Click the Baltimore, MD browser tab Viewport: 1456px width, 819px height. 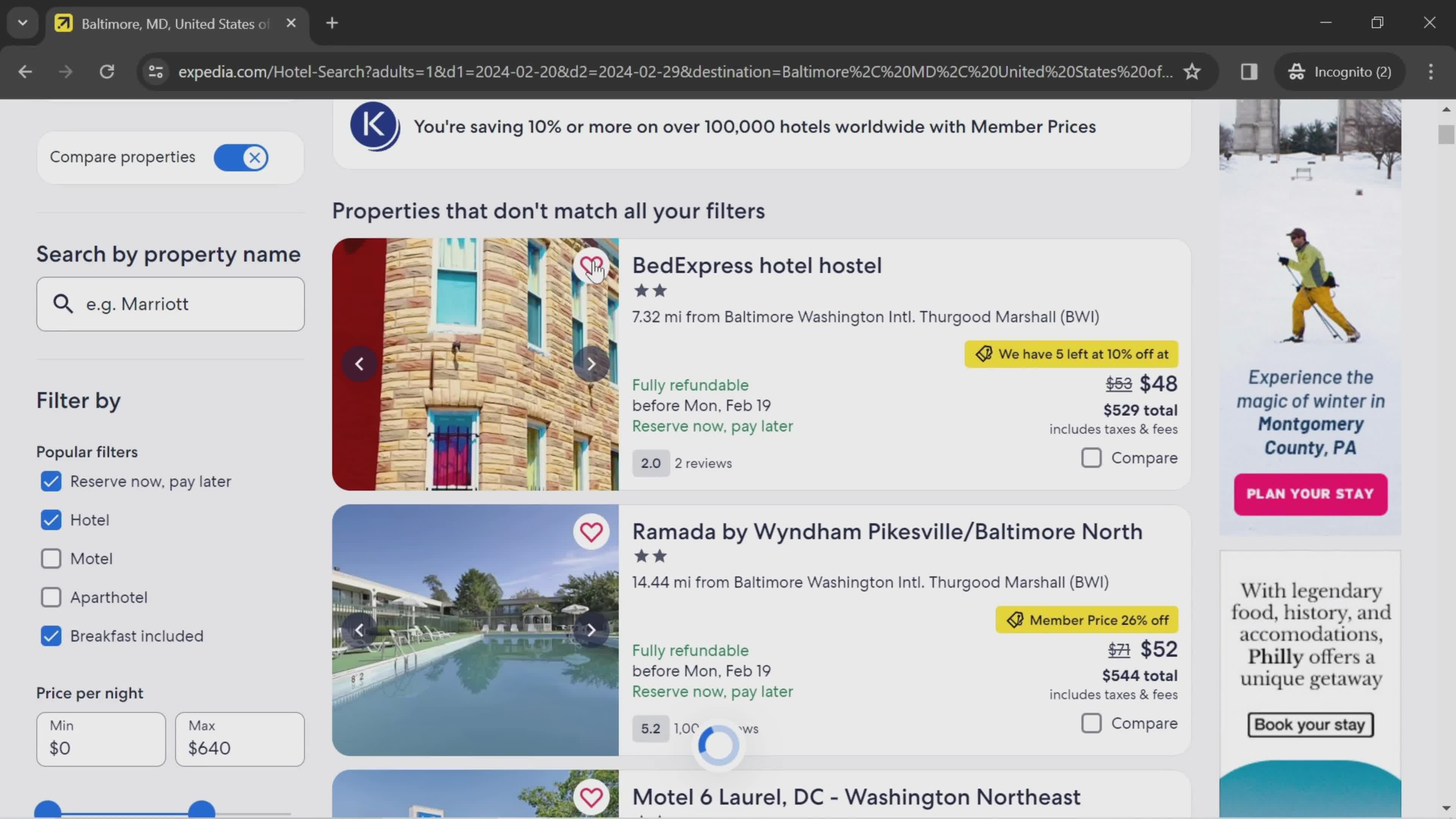[x=177, y=24]
